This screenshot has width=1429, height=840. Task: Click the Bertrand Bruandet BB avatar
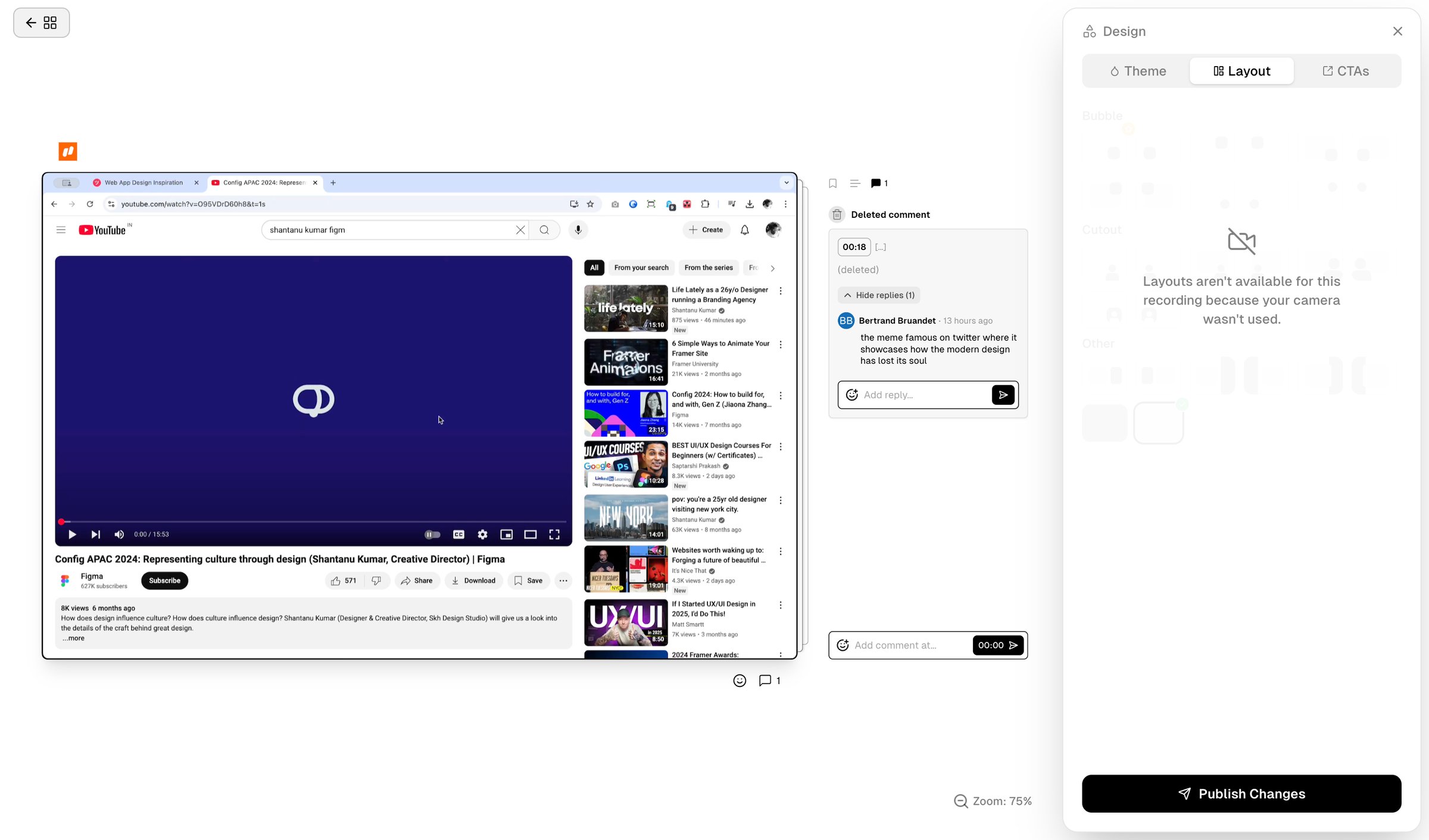[845, 321]
